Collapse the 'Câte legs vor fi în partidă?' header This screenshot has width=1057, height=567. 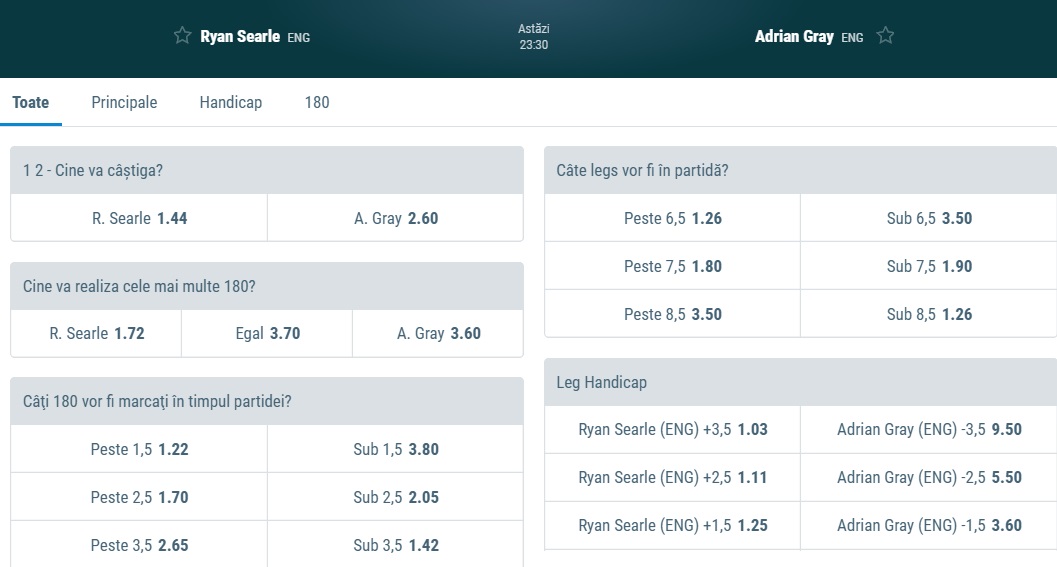pyautogui.click(x=800, y=170)
